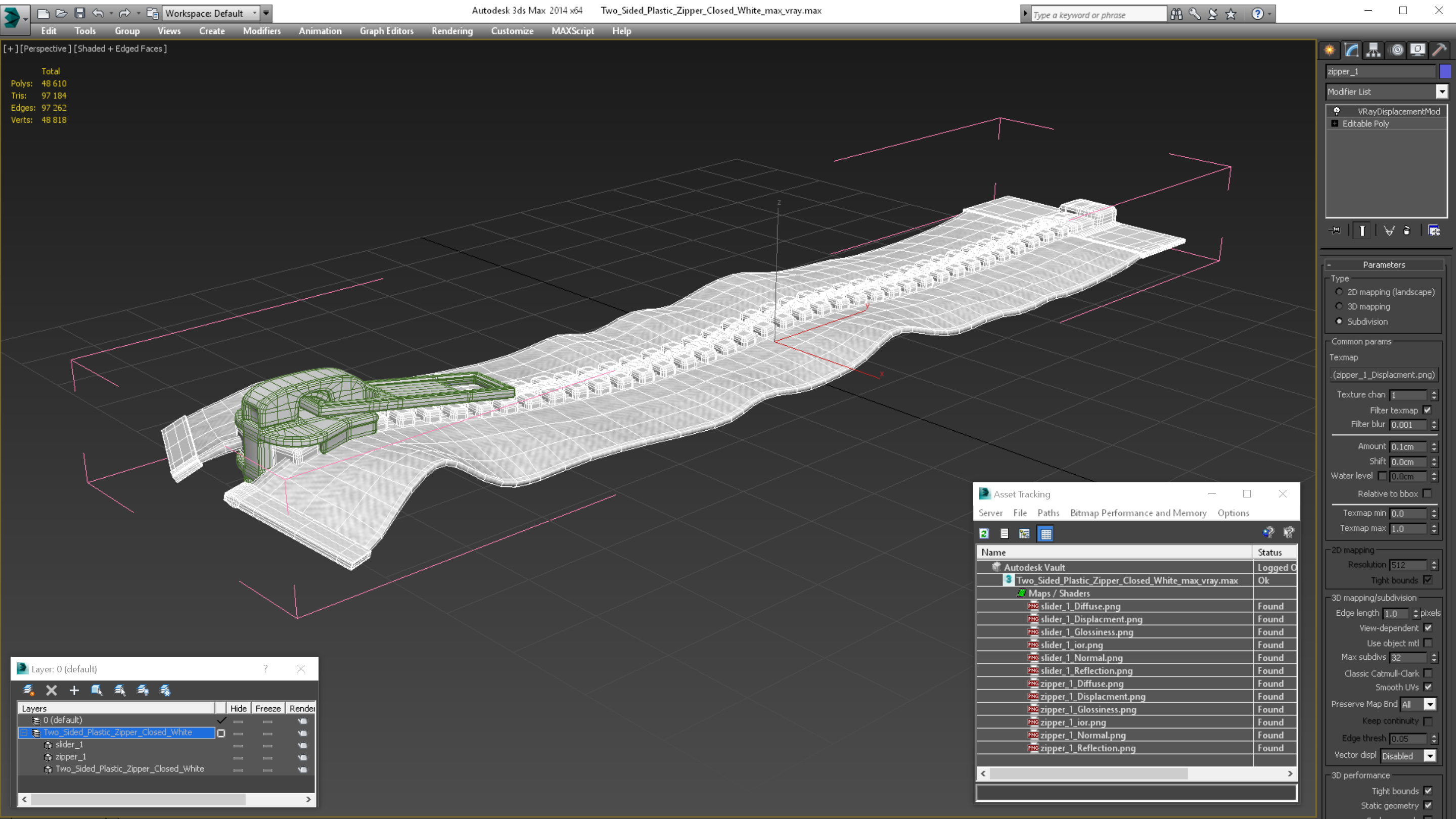
Task: Open the Rendering menu
Action: point(452,31)
